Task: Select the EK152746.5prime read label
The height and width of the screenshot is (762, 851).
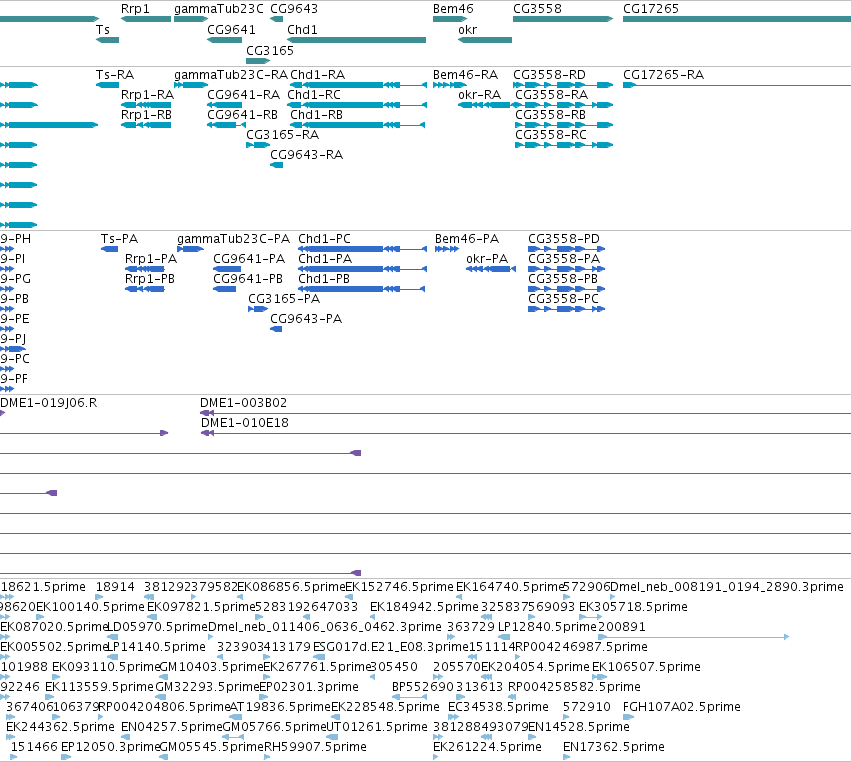Action: tap(399, 587)
